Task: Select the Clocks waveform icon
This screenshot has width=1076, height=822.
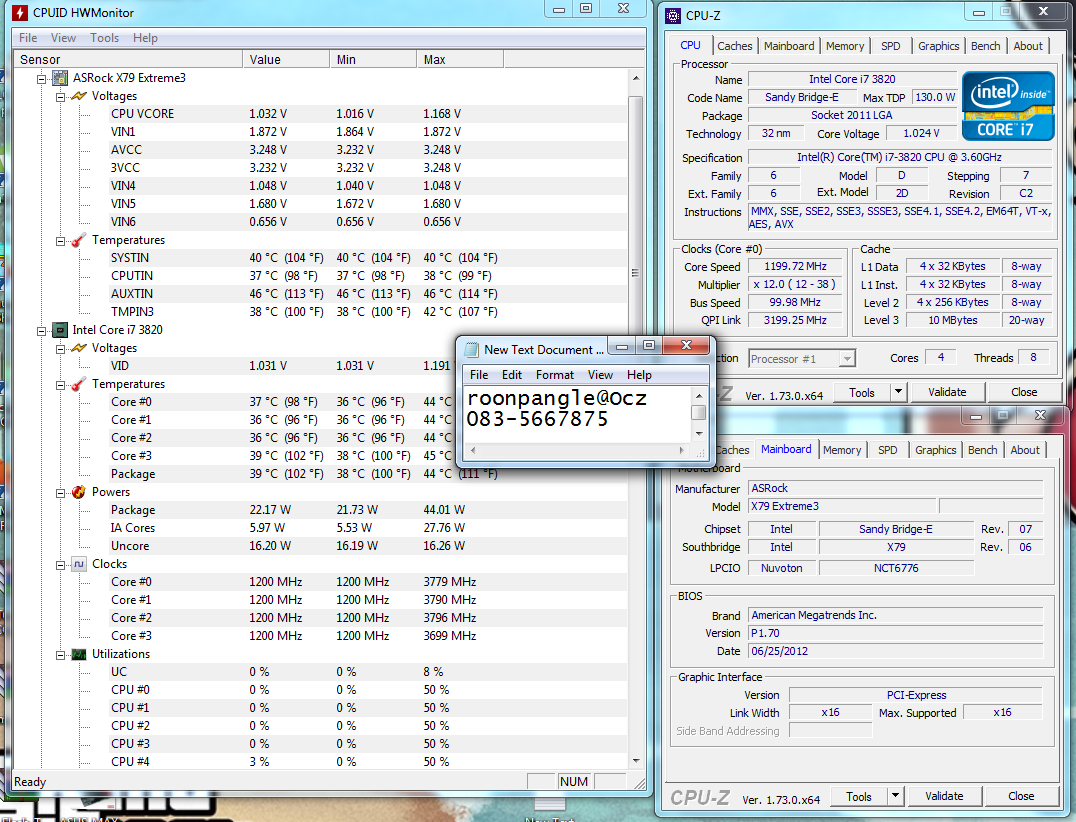Action: point(78,564)
